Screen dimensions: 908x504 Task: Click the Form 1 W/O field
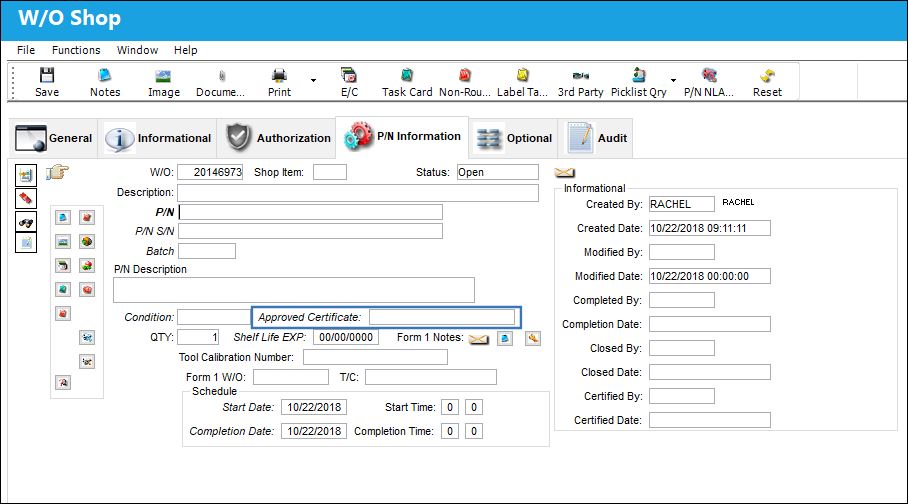(291, 377)
